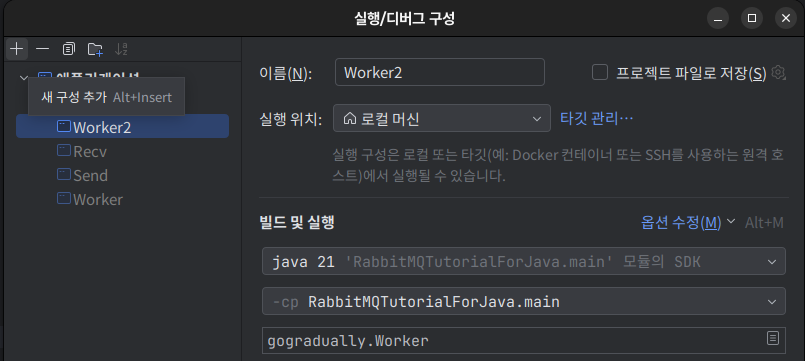Click the 실행 위치: label
The width and height of the screenshot is (805, 361).
[291, 120]
